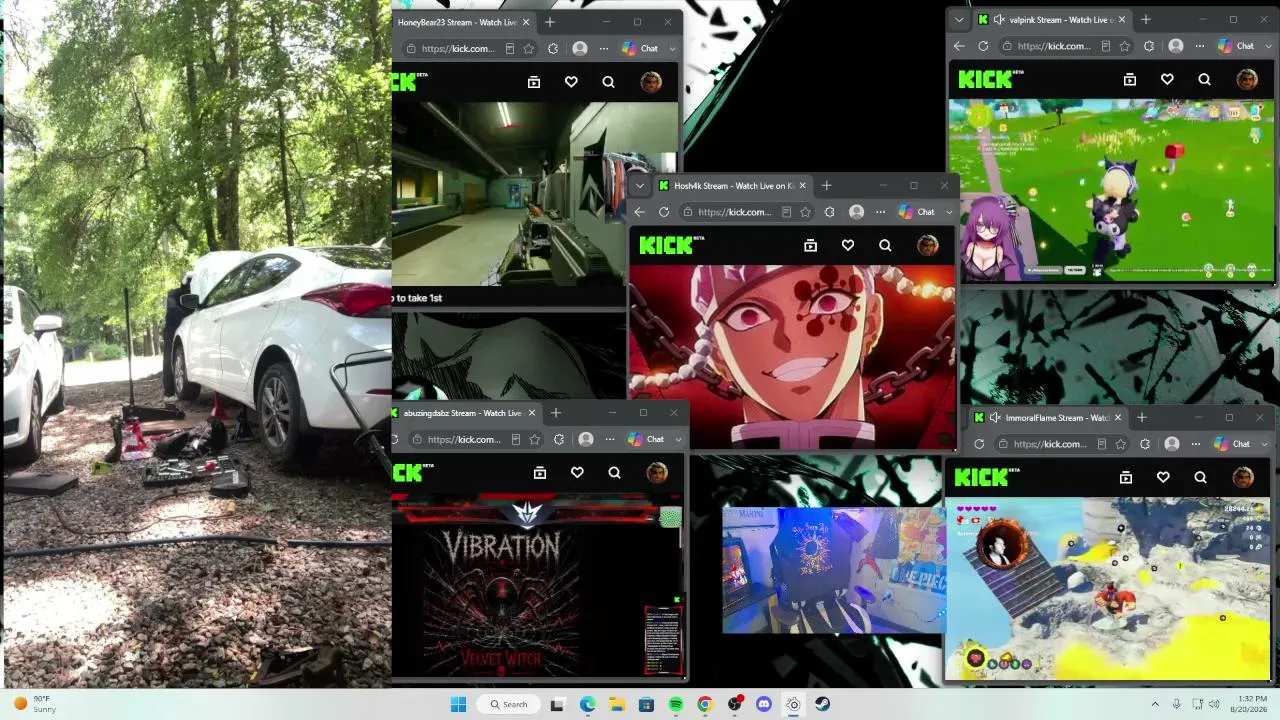Open Copilot Chat in abuzingdabz window

pyautogui.click(x=646, y=439)
